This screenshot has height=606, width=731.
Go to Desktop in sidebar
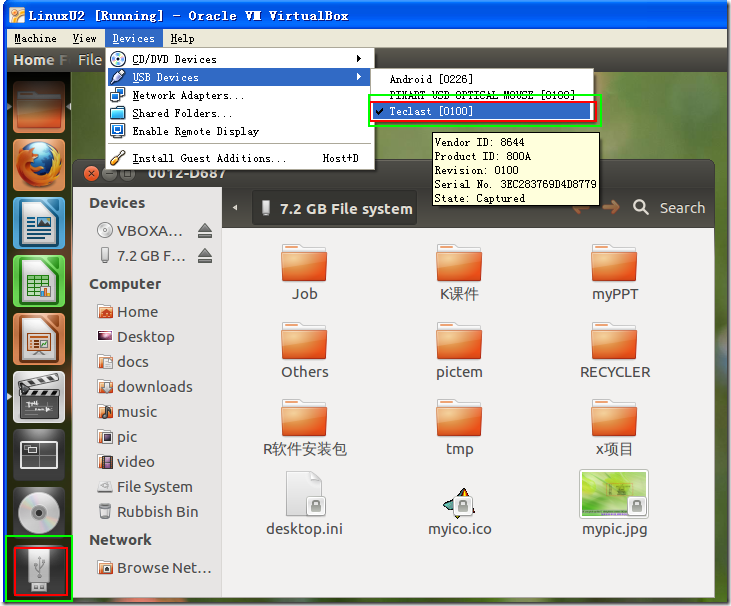(136, 337)
